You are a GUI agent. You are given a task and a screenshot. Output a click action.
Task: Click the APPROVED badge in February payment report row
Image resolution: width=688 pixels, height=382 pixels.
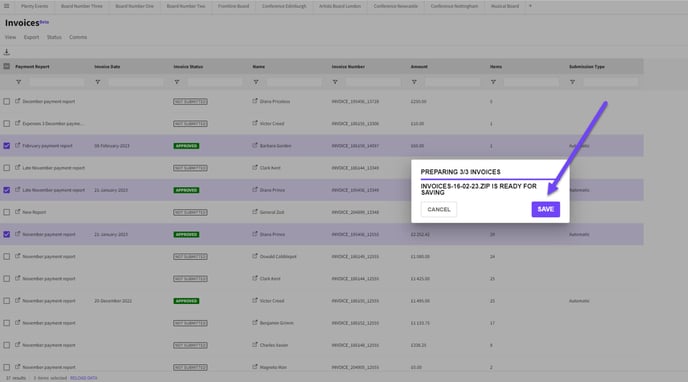click(x=186, y=146)
